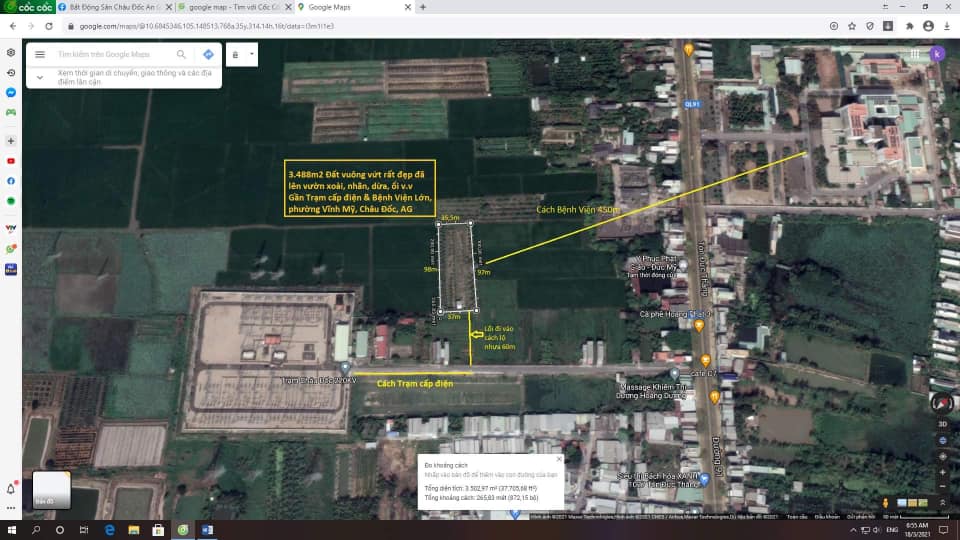
Task: Open the extensions puzzle icon
Action: [x=909, y=26]
